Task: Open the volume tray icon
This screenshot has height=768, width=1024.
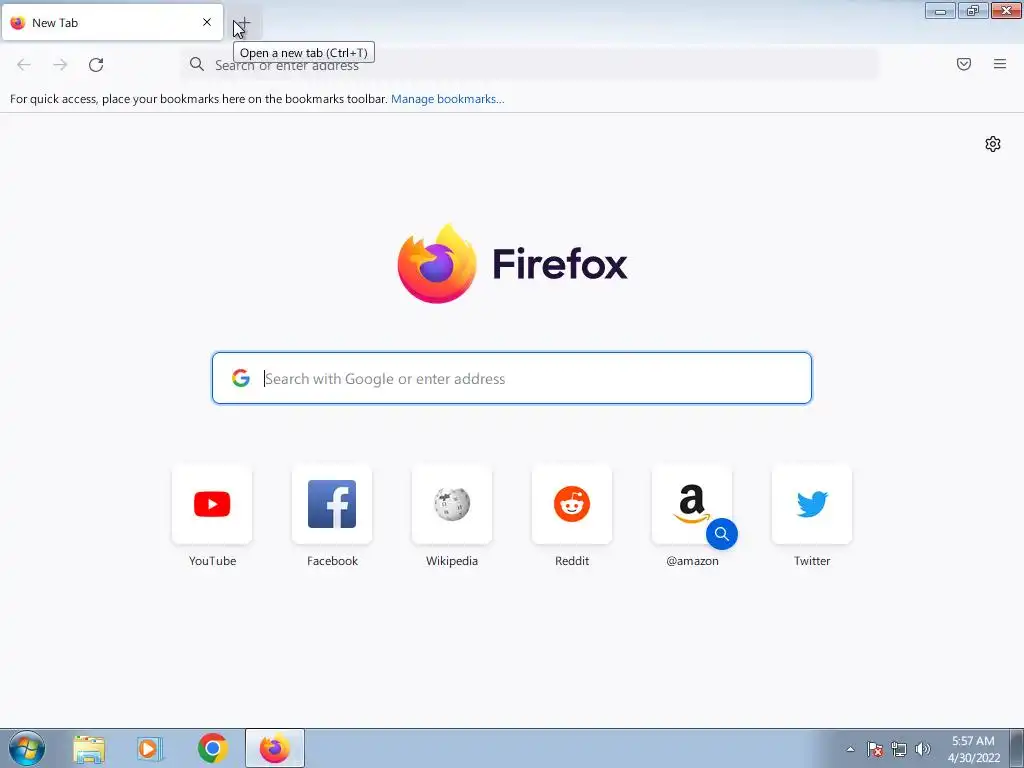Action: click(923, 749)
